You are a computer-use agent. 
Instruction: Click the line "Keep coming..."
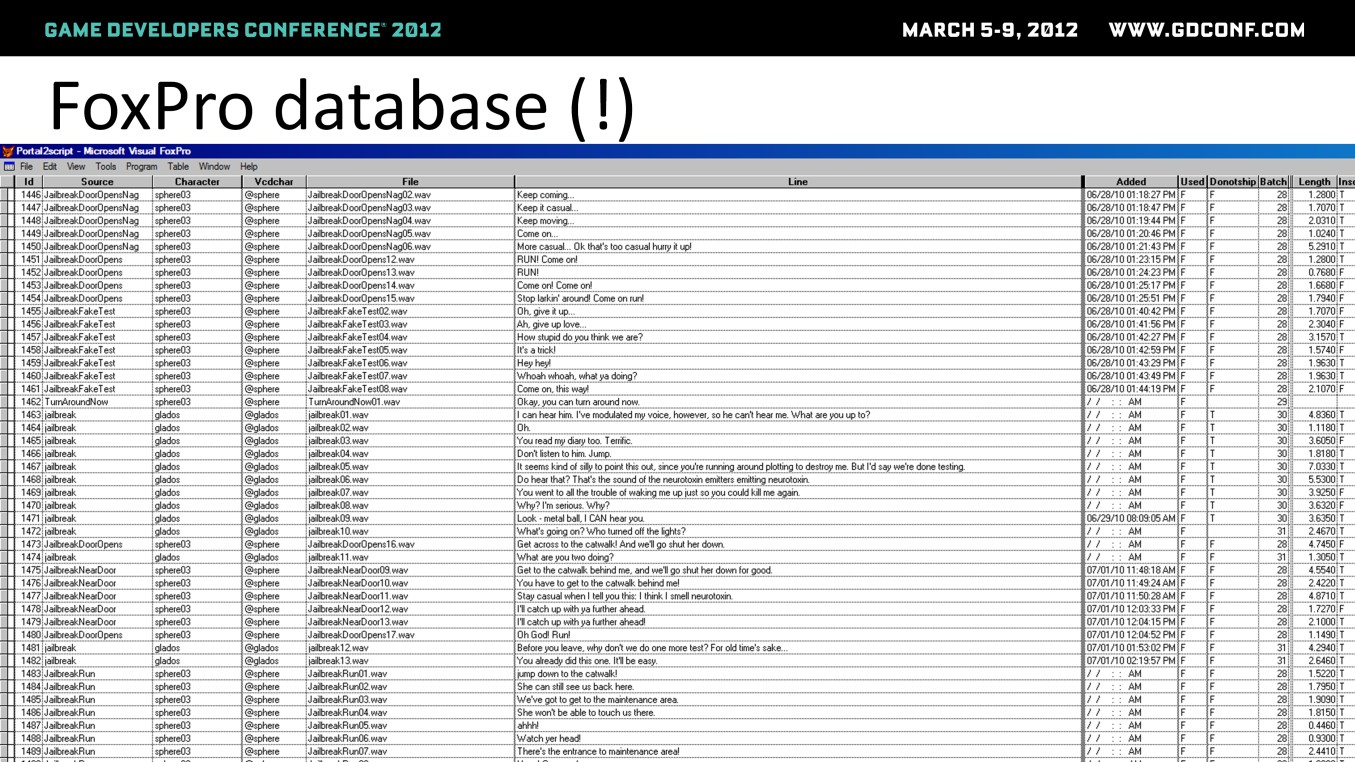(546, 195)
